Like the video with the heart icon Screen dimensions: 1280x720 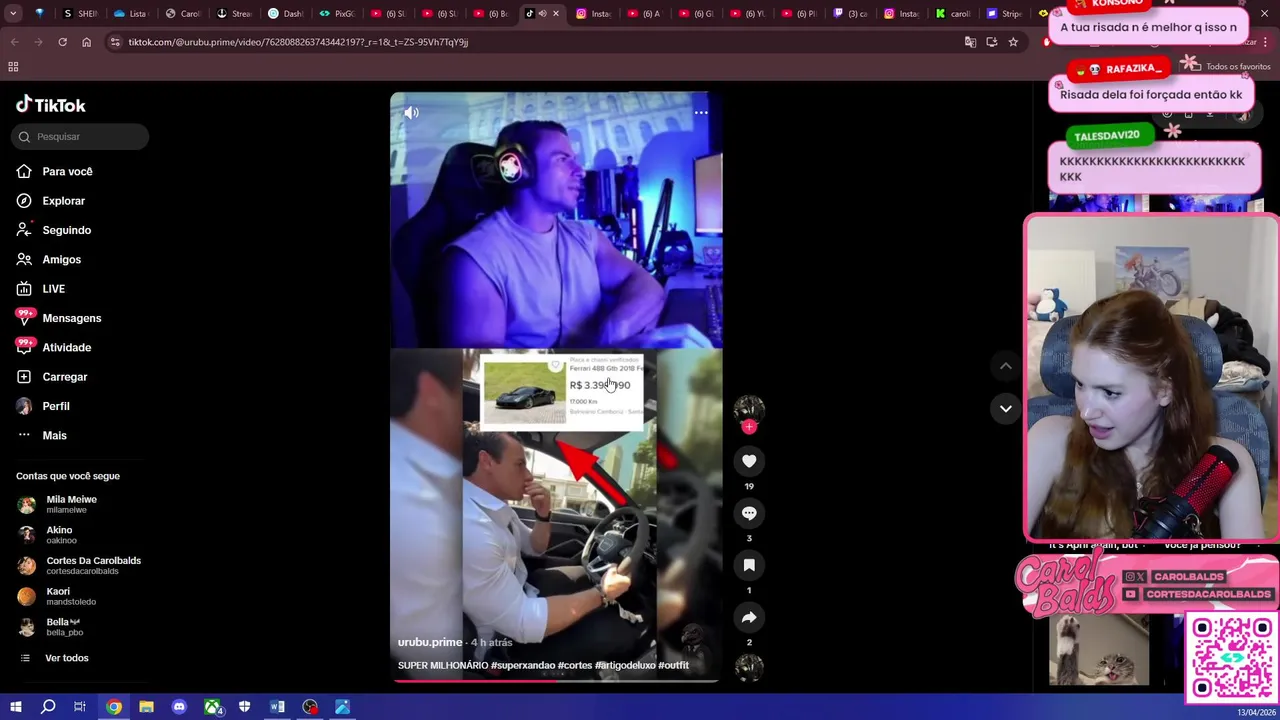pos(749,461)
